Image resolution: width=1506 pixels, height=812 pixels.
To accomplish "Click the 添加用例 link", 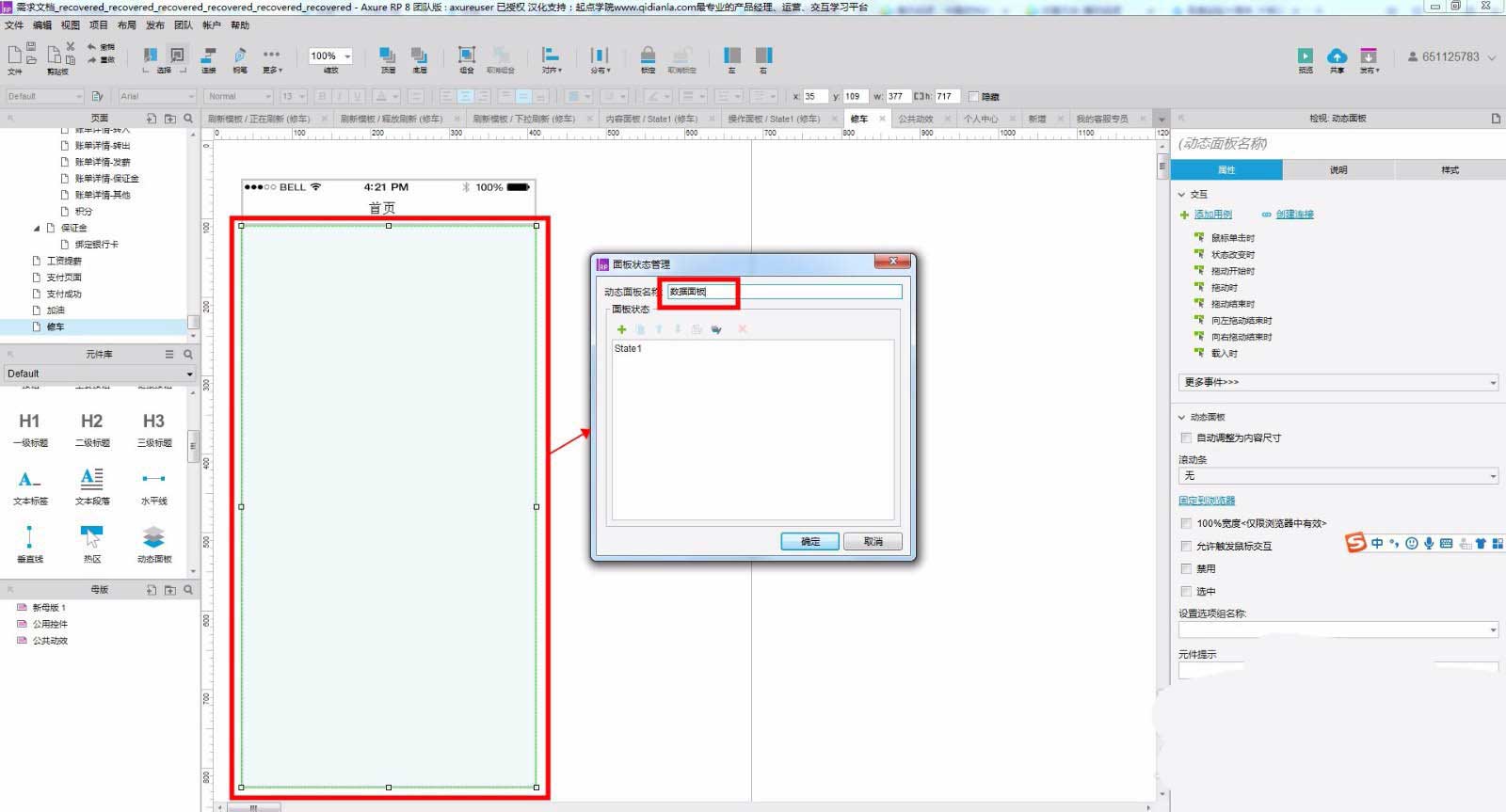I will click(x=1212, y=215).
